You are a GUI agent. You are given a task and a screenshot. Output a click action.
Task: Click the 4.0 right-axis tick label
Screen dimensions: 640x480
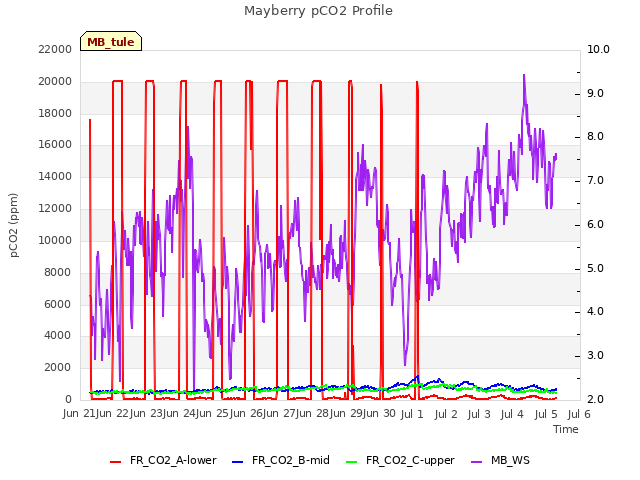pos(595,312)
